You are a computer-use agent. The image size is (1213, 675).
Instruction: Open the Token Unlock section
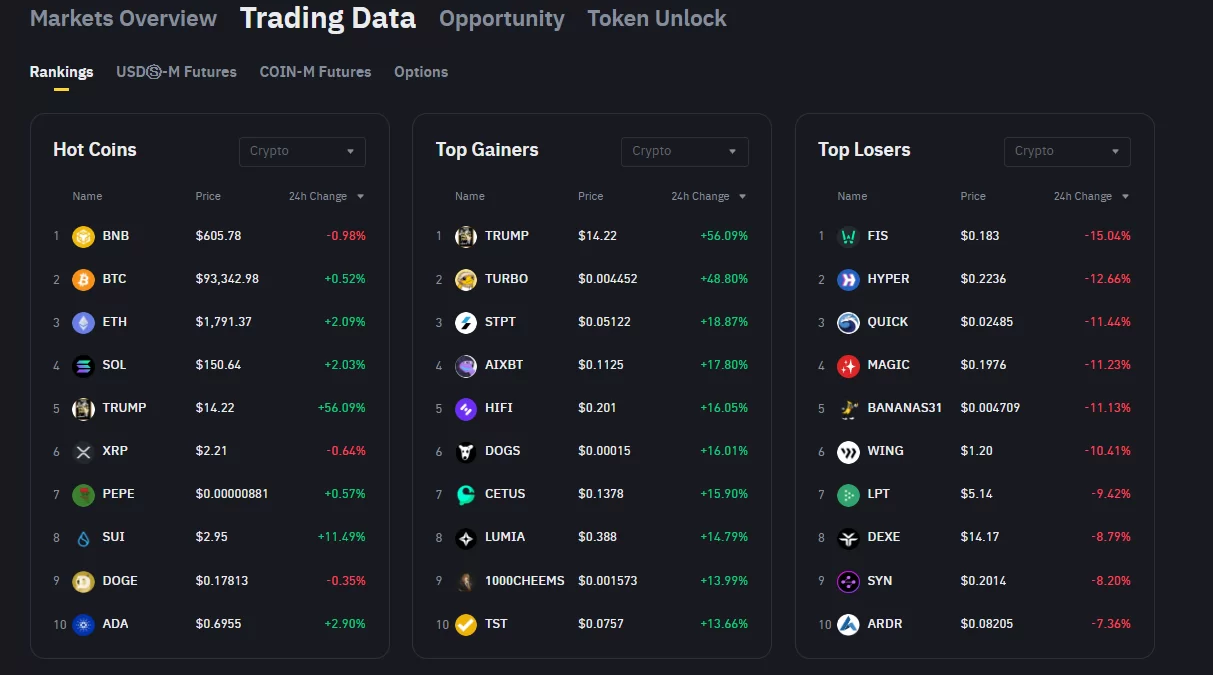point(657,19)
